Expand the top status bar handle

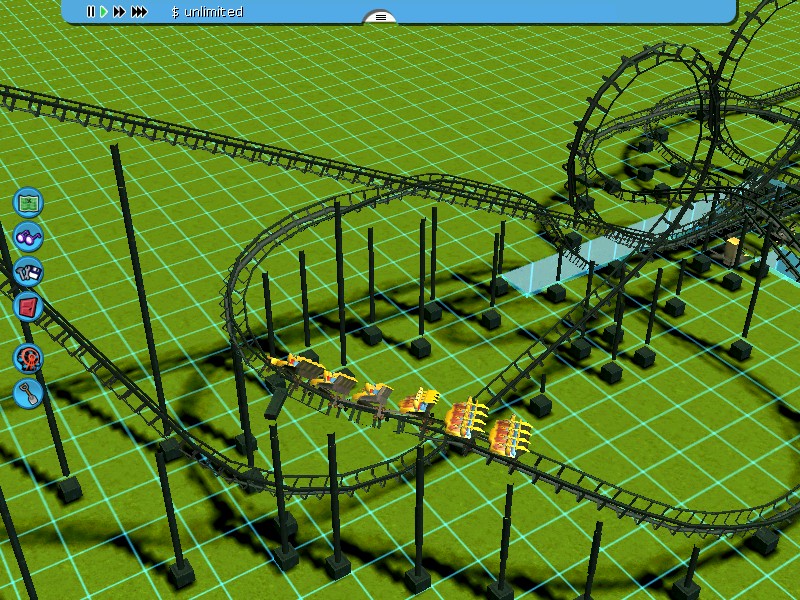[379, 17]
